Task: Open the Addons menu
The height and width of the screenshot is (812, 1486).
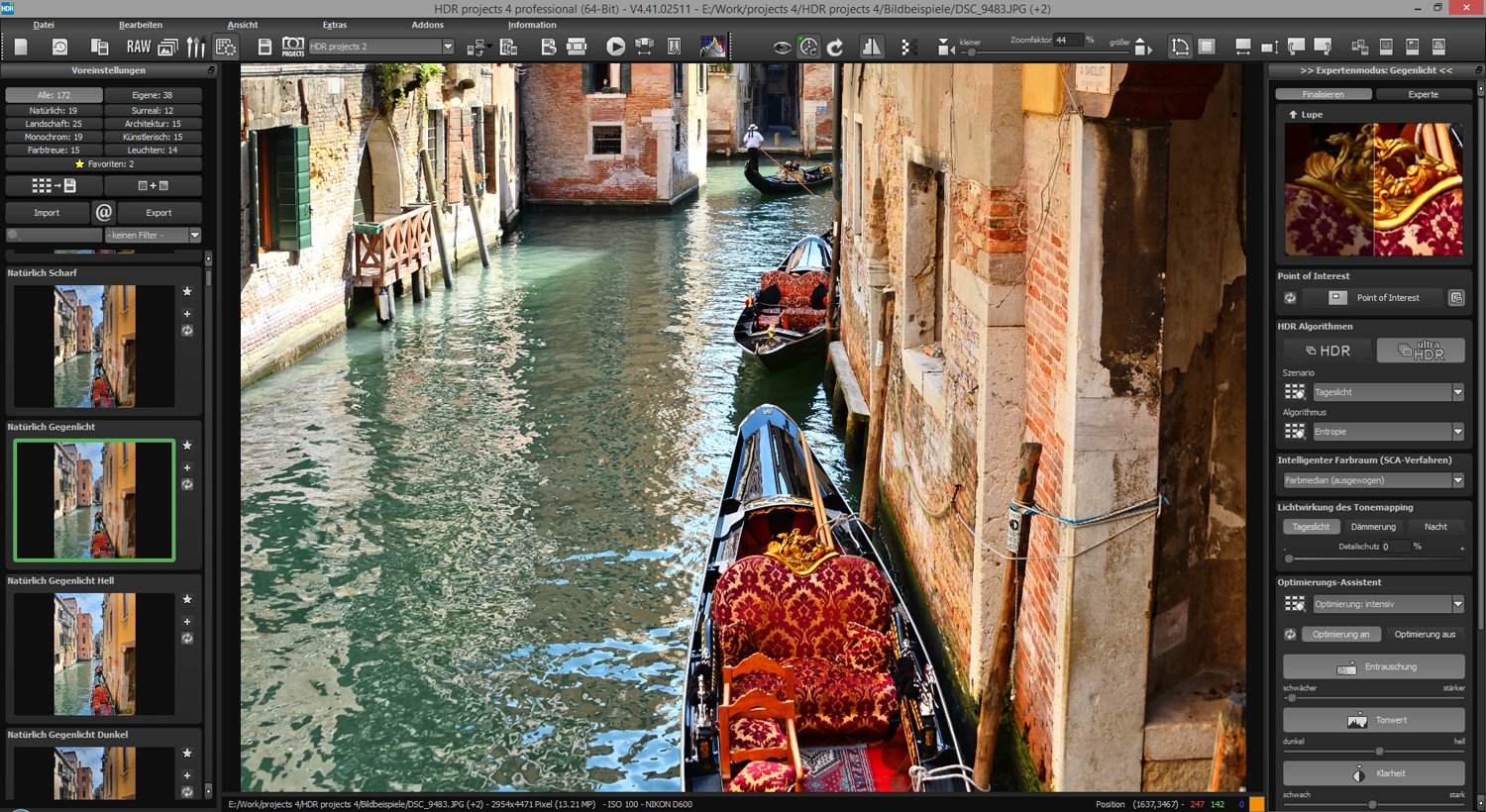Action: pyautogui.click(x=428, y=25)
